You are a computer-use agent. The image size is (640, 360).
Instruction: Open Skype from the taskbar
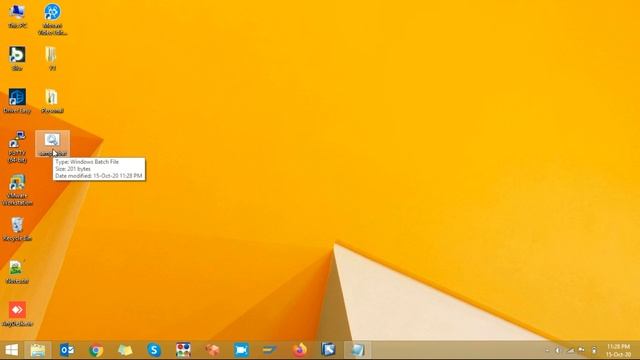tap(154, 350)
